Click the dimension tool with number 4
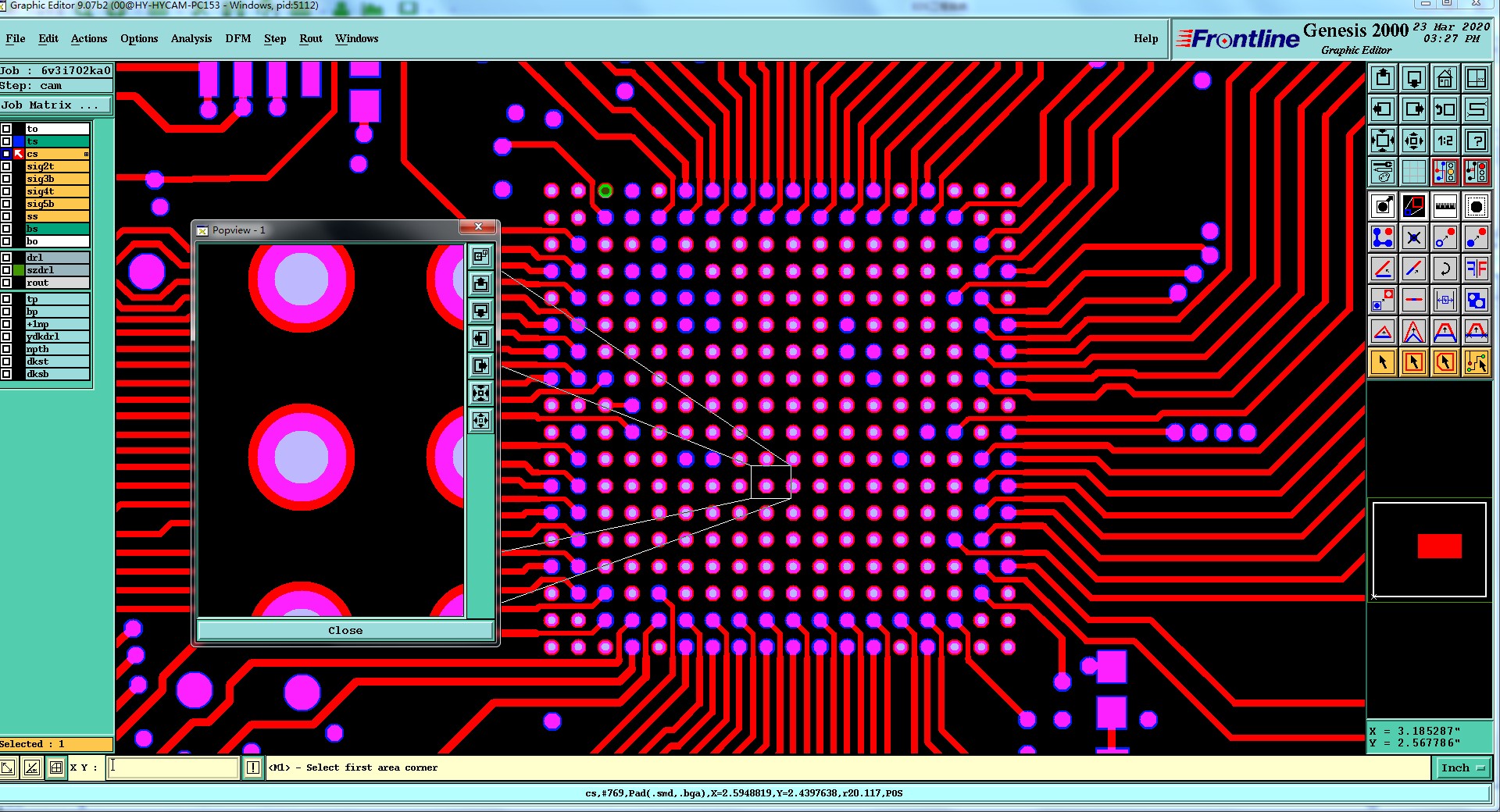The image size is (1500, 812). pos(1445,301)
